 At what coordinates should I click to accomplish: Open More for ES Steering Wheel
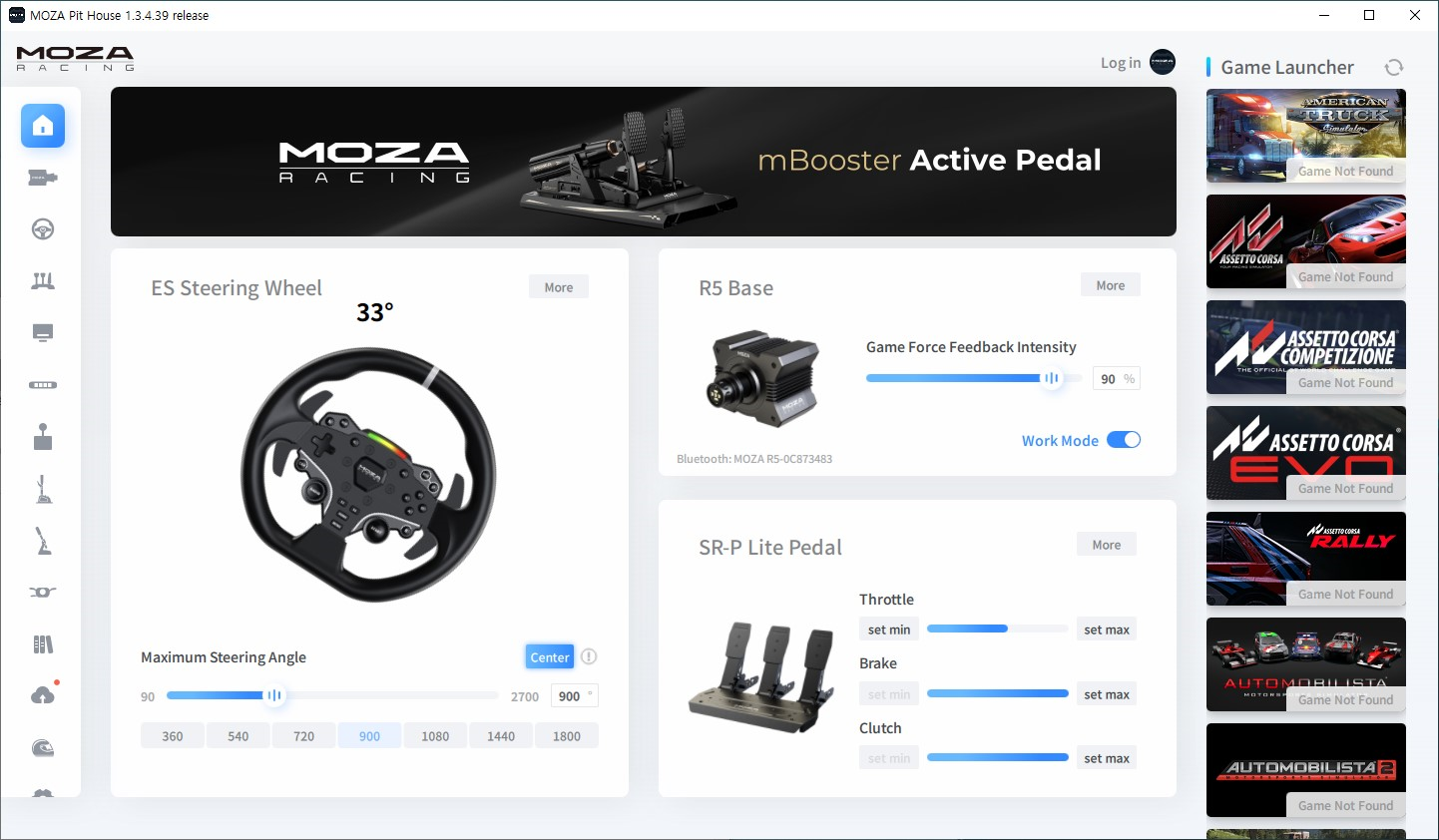pyautogui.click(x=559, y=287)
